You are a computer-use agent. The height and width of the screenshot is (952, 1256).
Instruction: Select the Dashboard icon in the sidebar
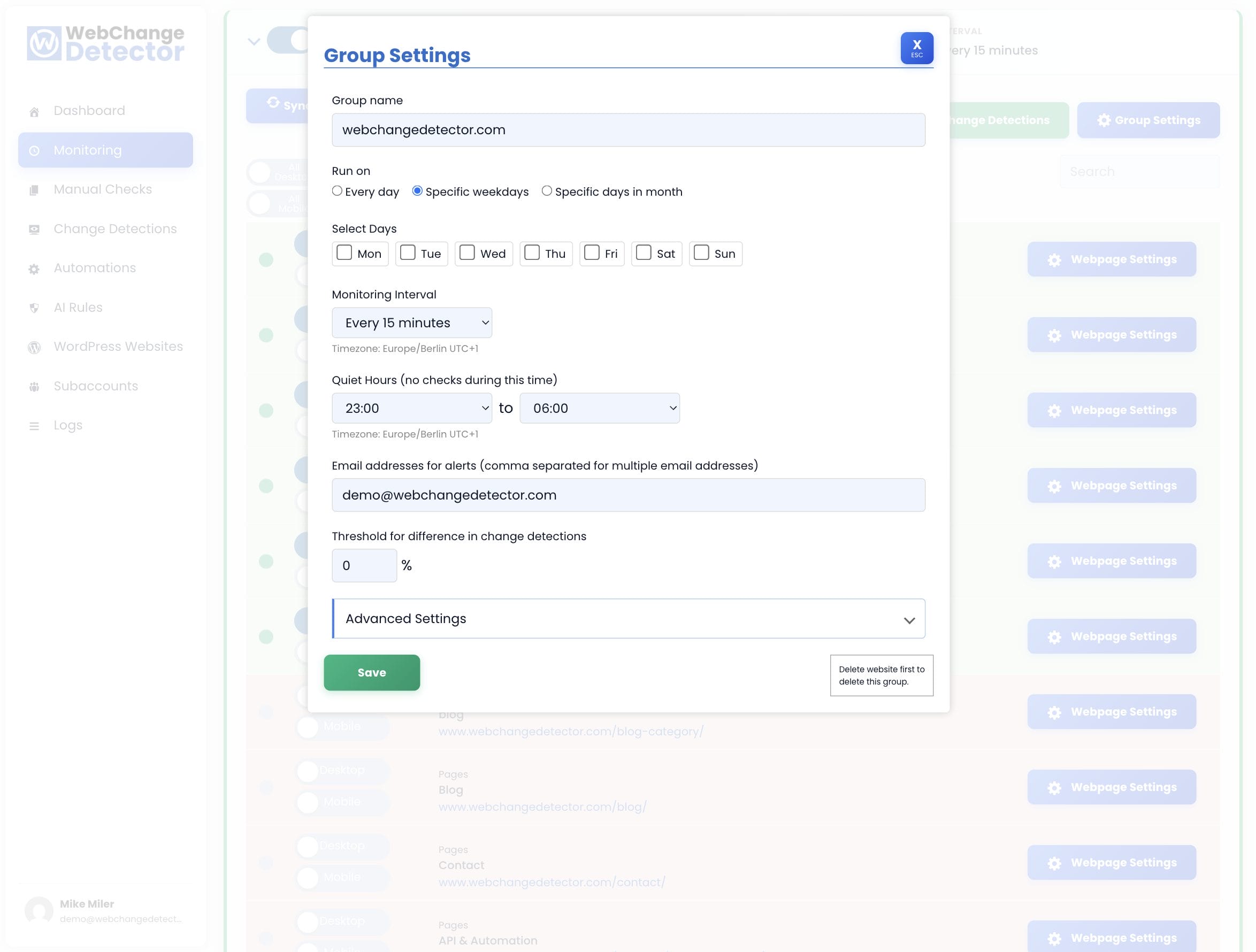pyautogui.click(x=34, y=110)
